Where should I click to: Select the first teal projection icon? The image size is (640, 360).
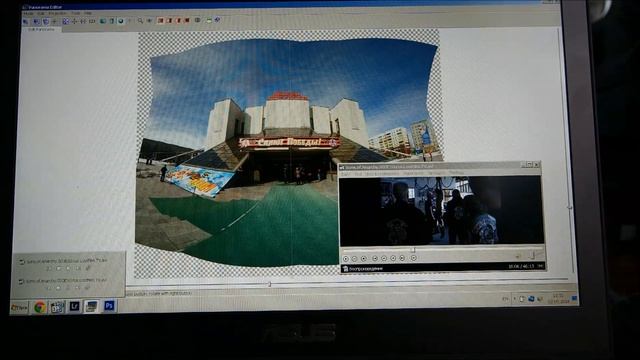coord(103,20)
